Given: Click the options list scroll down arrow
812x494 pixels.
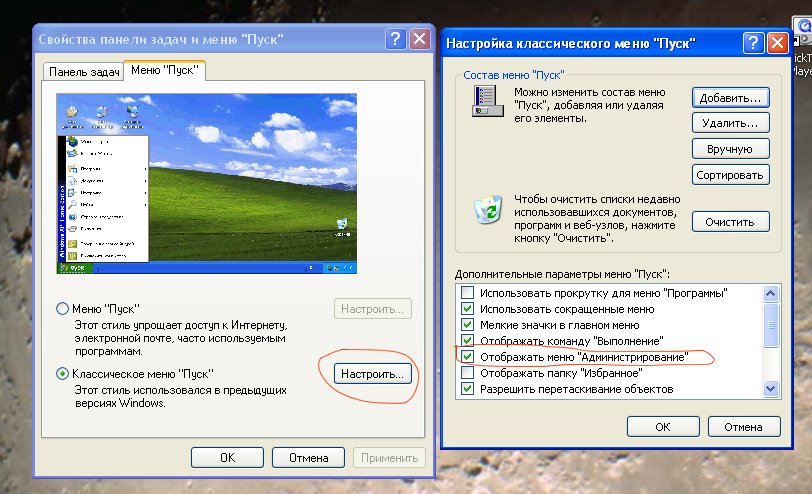Looking at the screenshot, I should 771,389.
